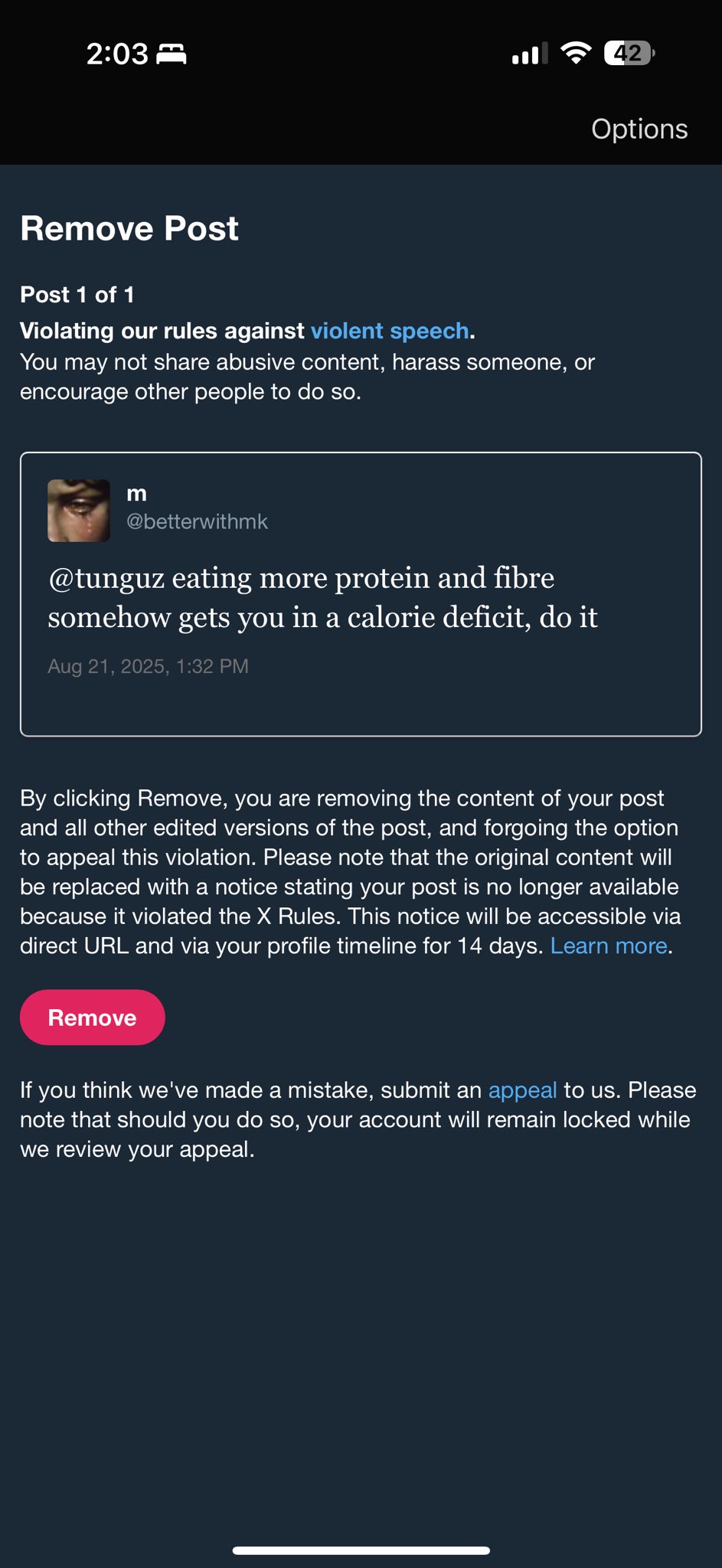The width and height of the screenshot is (722, 1568).
Task: Tap the "Post 1 of 1" label
Action: (x=77, y=295)
